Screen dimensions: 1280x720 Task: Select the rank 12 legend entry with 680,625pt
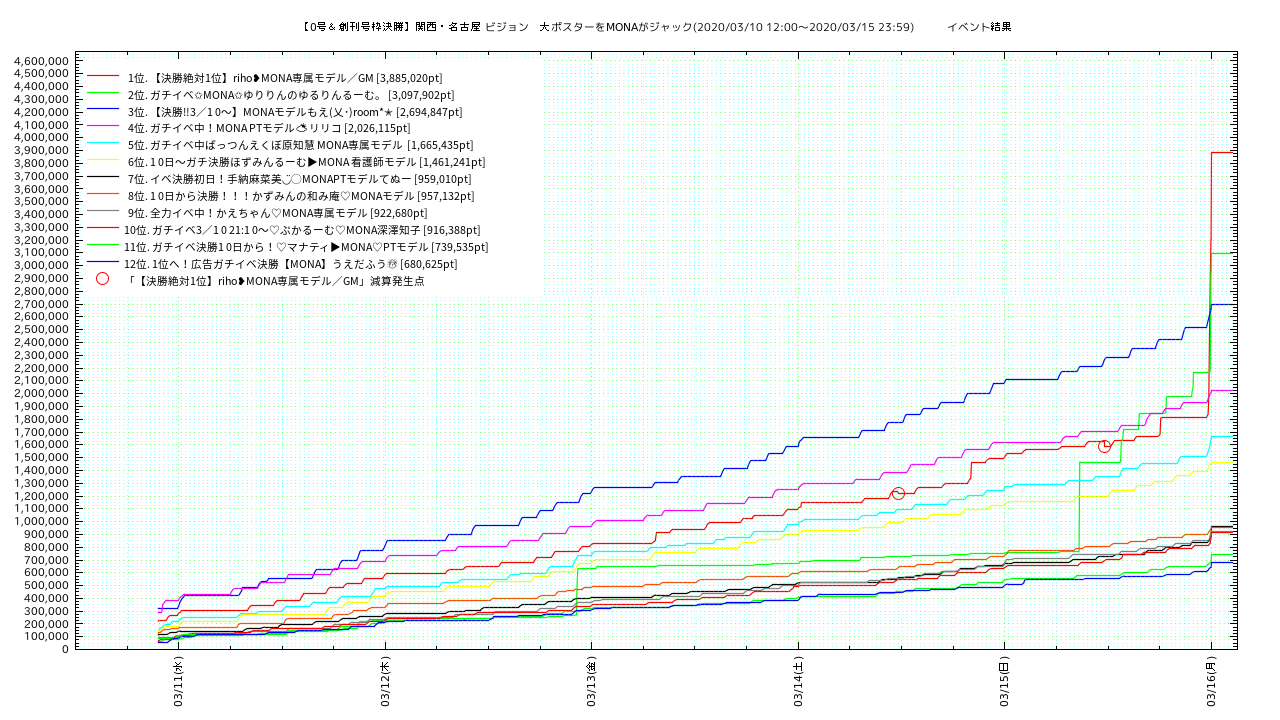[x=291, y=264]
